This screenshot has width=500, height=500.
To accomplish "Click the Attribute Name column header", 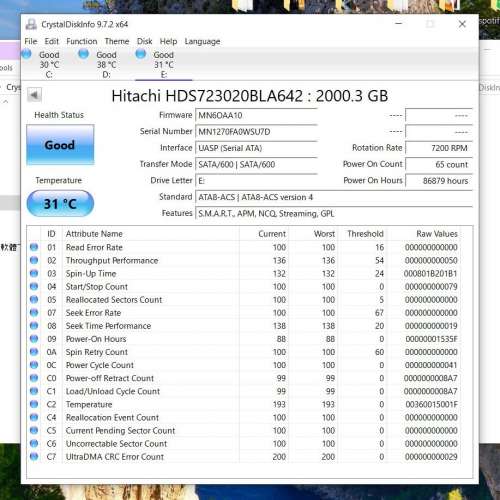I will click(x=151, y=234).
